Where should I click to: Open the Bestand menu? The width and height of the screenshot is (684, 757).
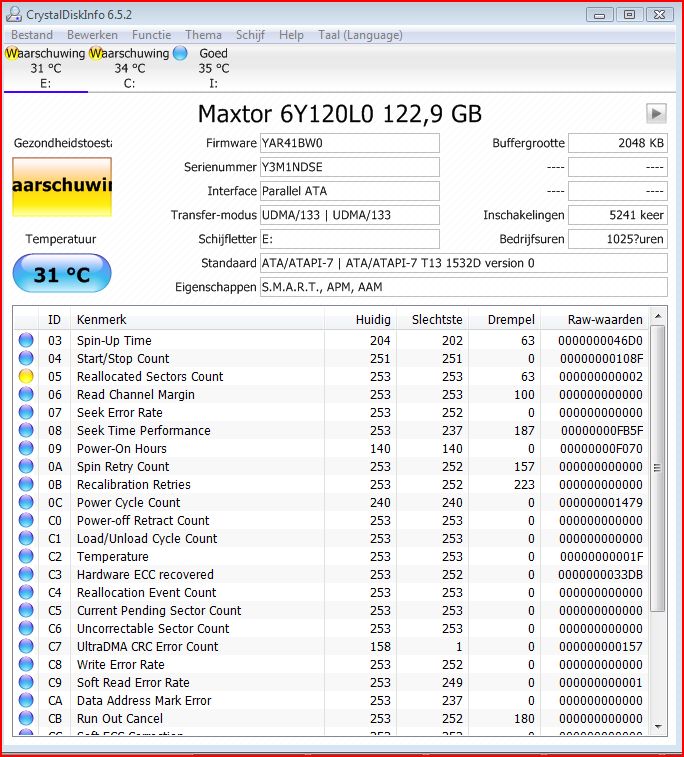tap(32, 35)
